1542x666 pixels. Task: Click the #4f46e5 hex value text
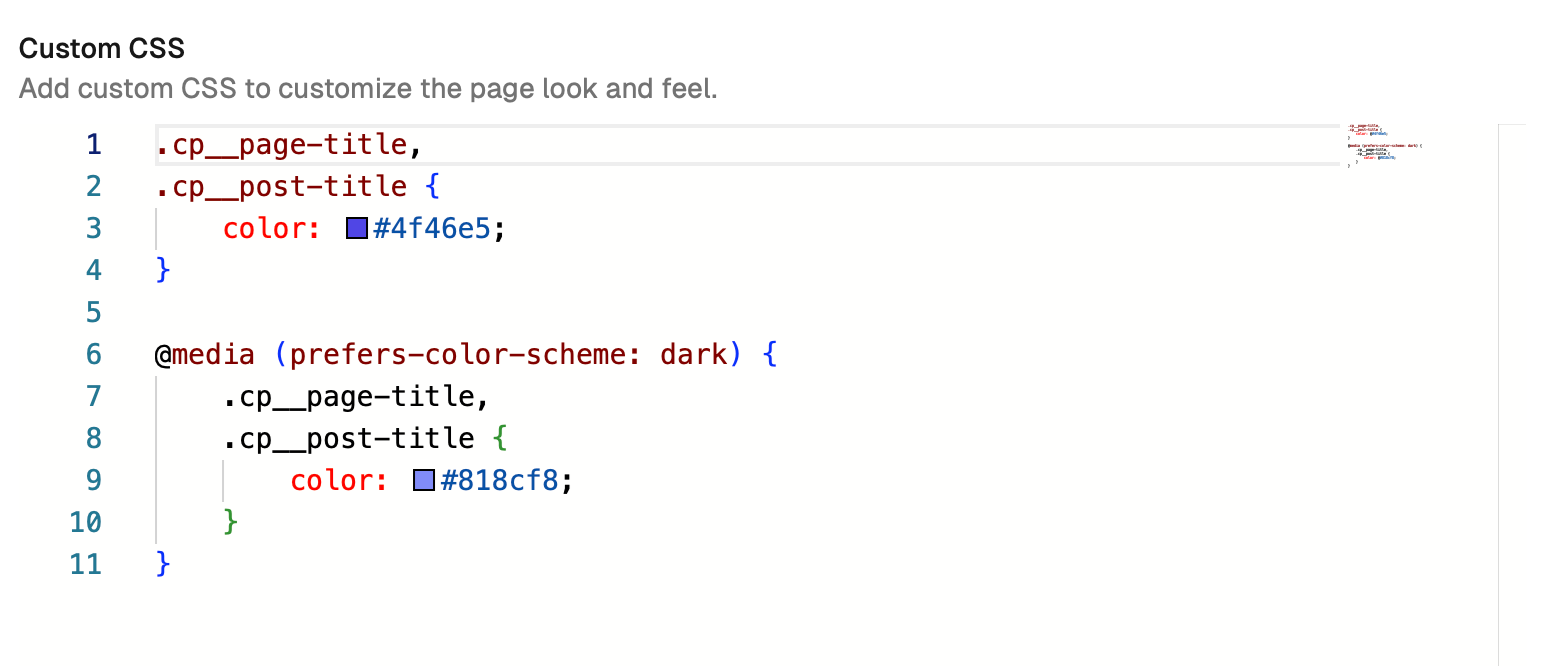point(432,229)
